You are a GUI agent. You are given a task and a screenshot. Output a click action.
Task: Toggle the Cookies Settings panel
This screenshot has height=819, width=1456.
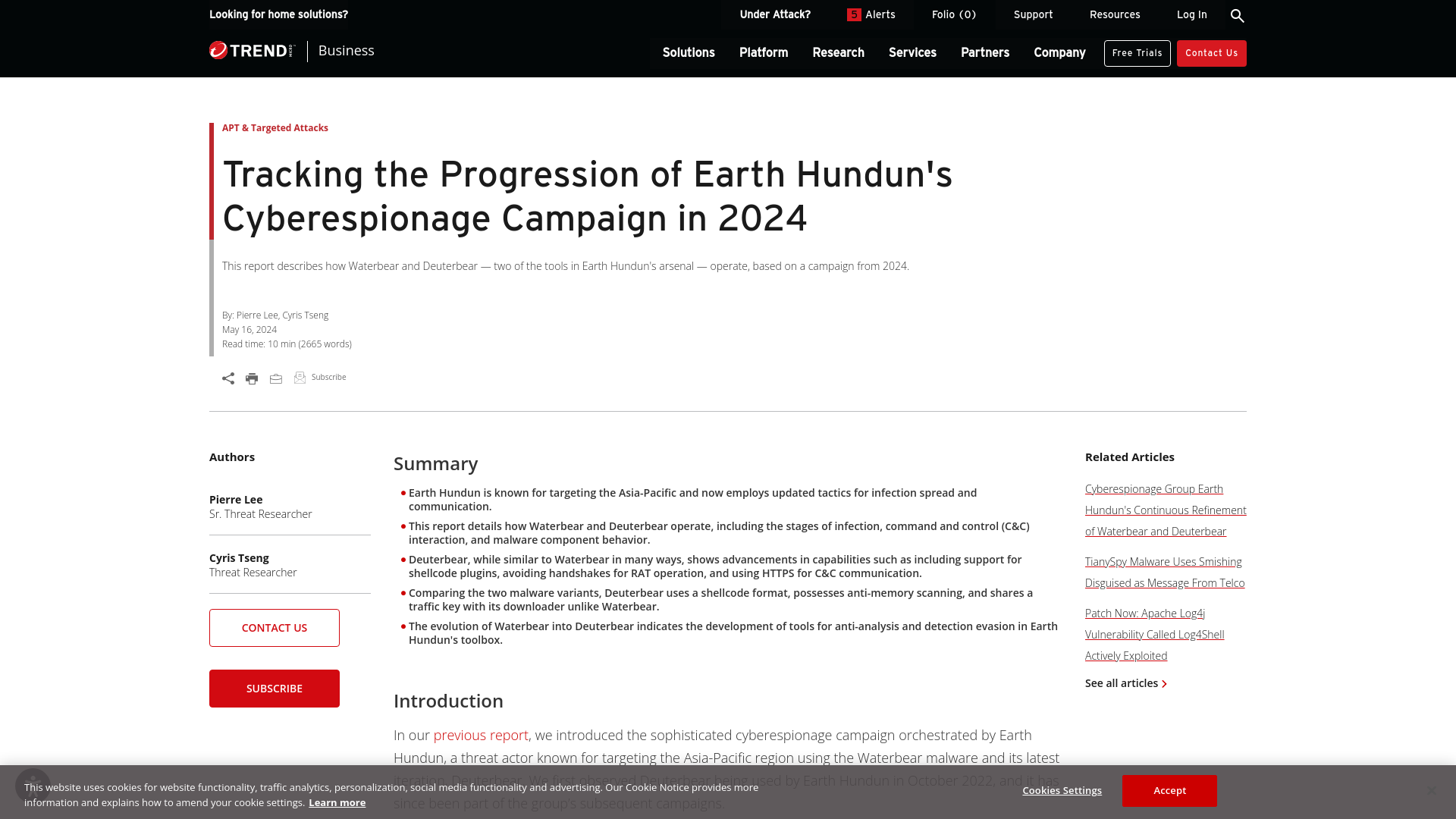pos(1062,790)
